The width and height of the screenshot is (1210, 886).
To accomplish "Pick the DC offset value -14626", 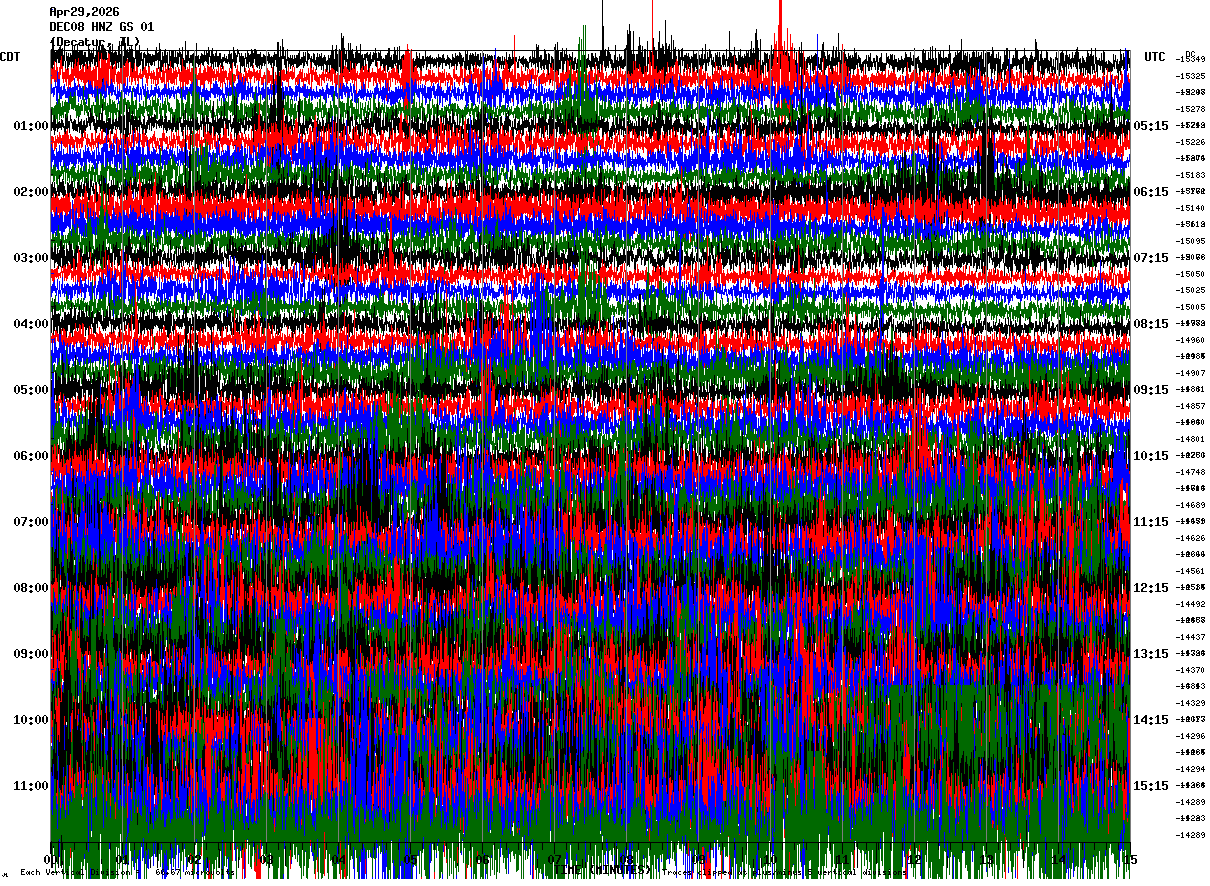I will [x=1190, y=538].
